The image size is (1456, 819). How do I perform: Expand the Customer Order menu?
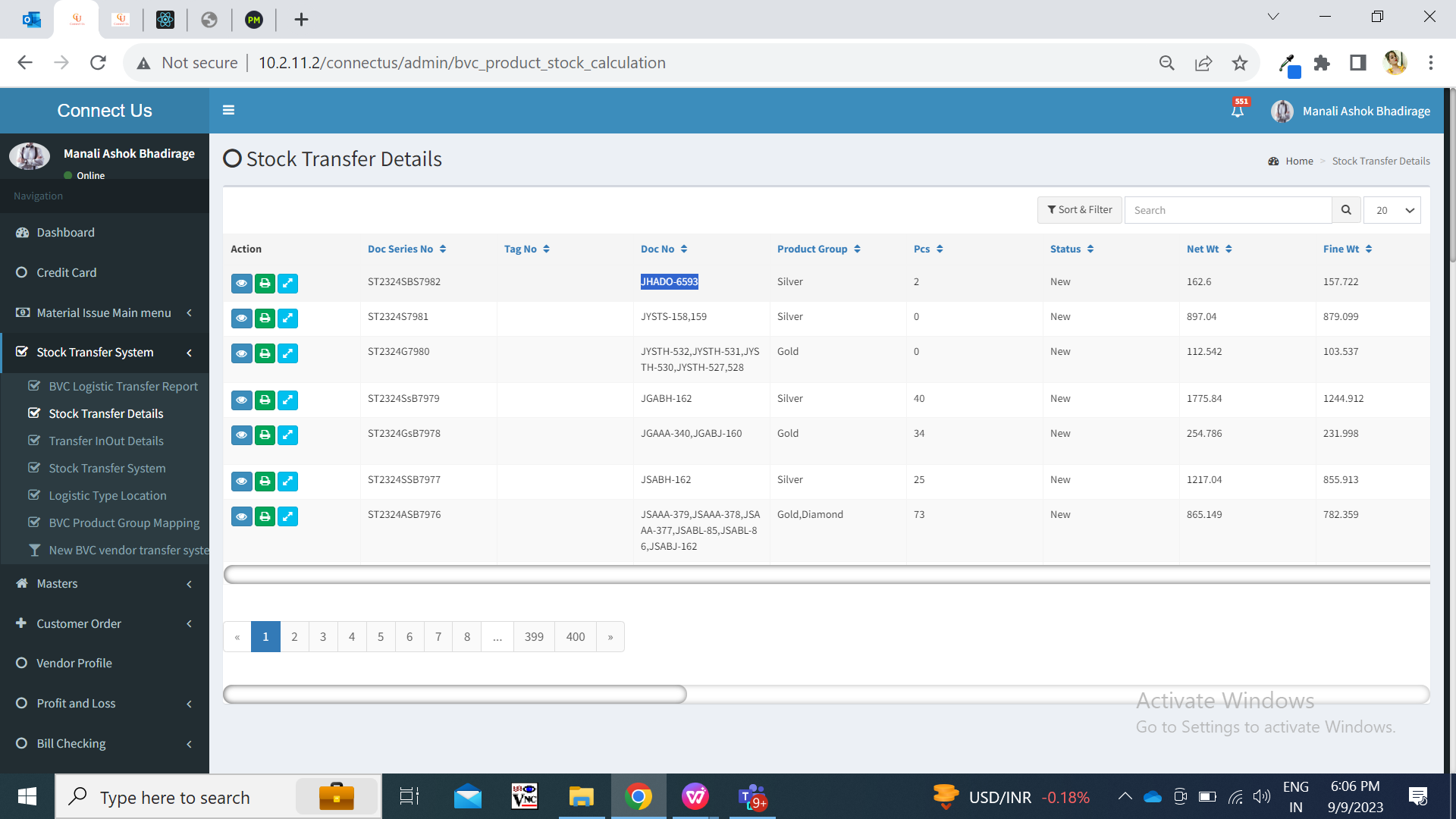click(x=105, y=623)
